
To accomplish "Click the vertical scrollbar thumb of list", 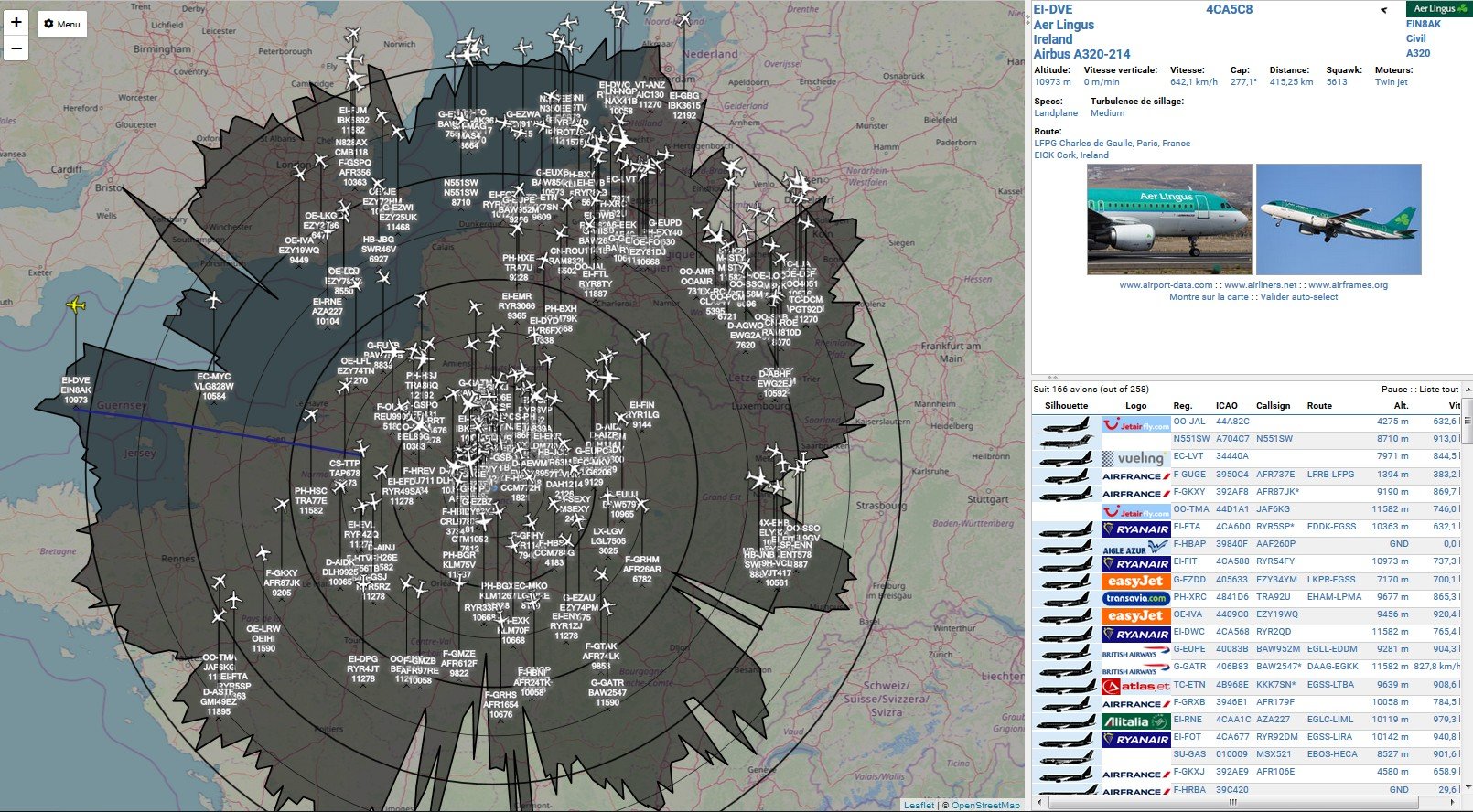I will click(x=1467, y=422).
